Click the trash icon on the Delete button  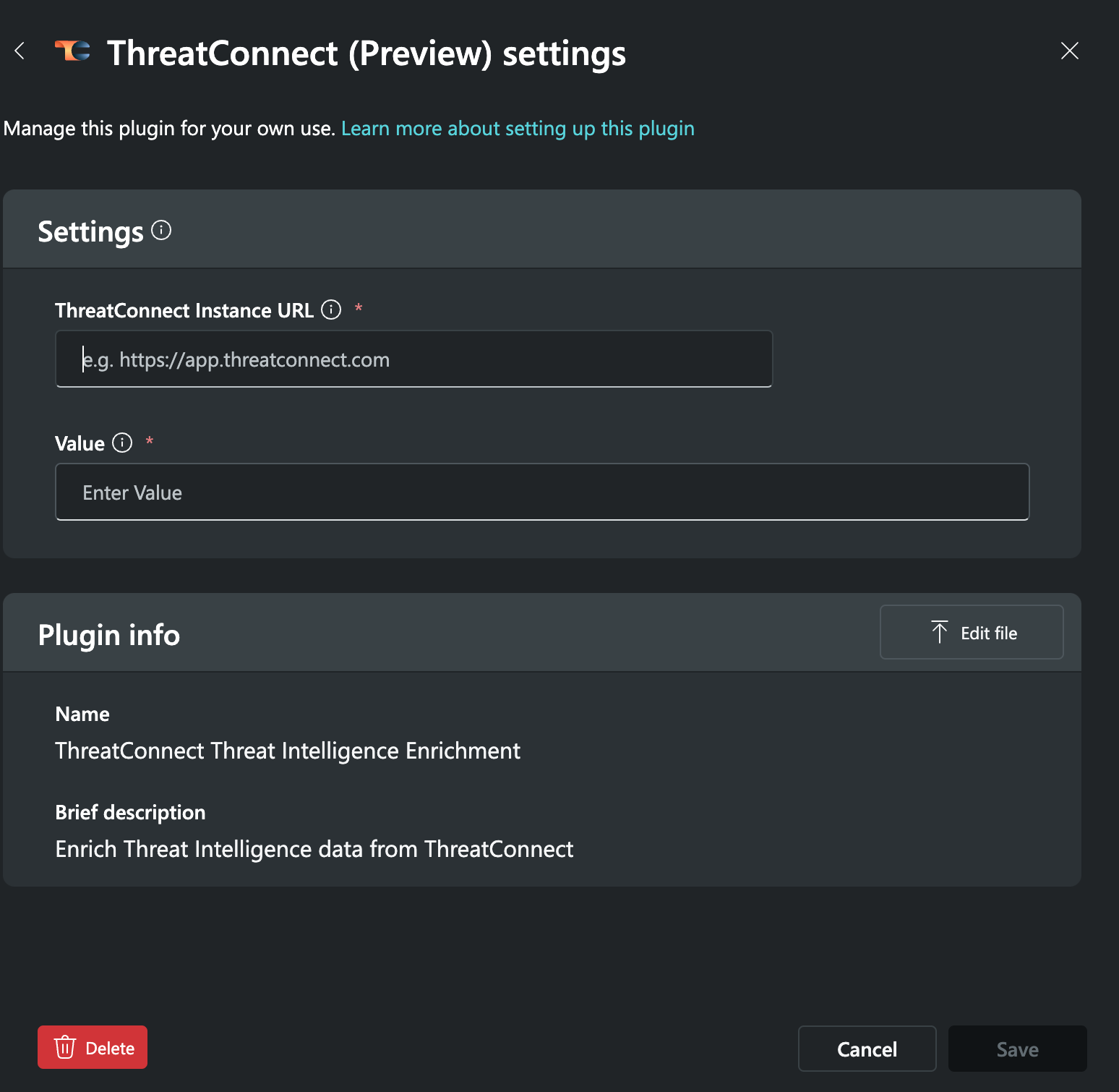[x=65, y=1047]
